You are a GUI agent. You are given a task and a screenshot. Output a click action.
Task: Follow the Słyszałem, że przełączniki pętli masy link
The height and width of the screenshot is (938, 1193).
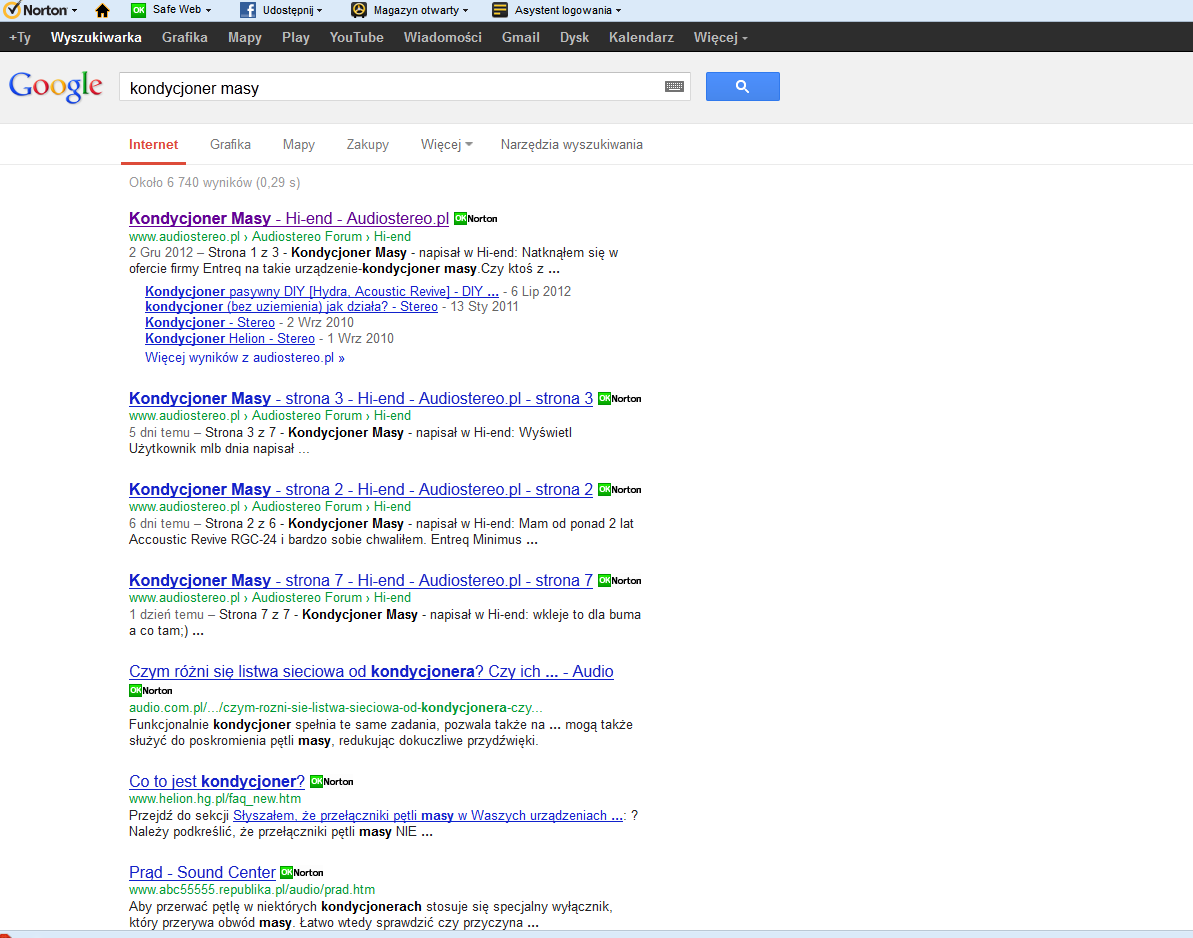tap(428, 816)
